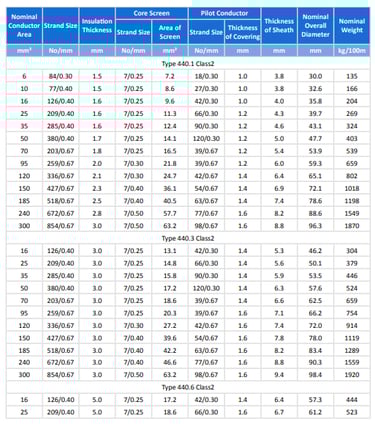Select the 20.3 area of screen value
Screen dimensions: 375x424
click(170, 313)
